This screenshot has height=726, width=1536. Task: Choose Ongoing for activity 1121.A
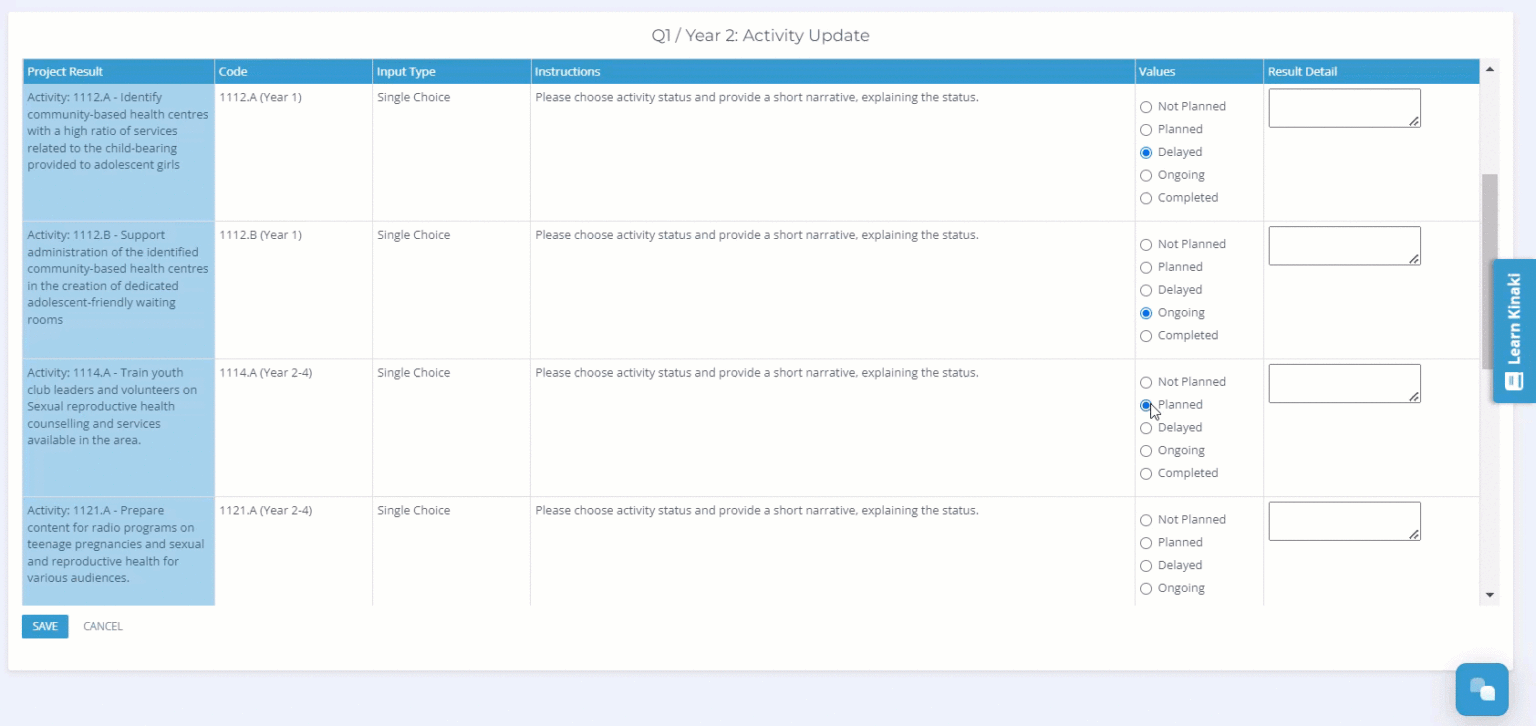1146,589
